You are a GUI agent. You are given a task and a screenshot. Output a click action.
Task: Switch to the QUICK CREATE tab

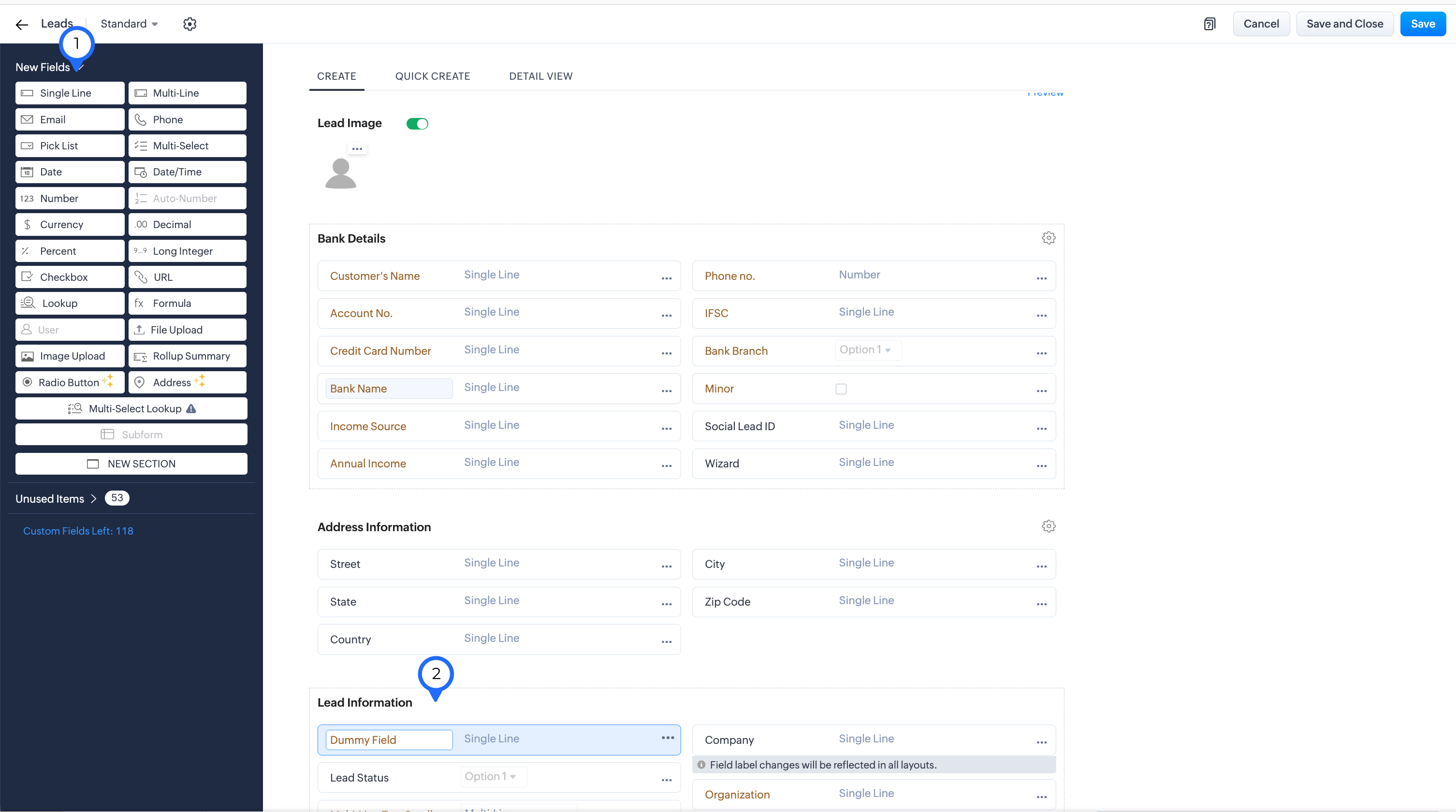pos(432,76)
